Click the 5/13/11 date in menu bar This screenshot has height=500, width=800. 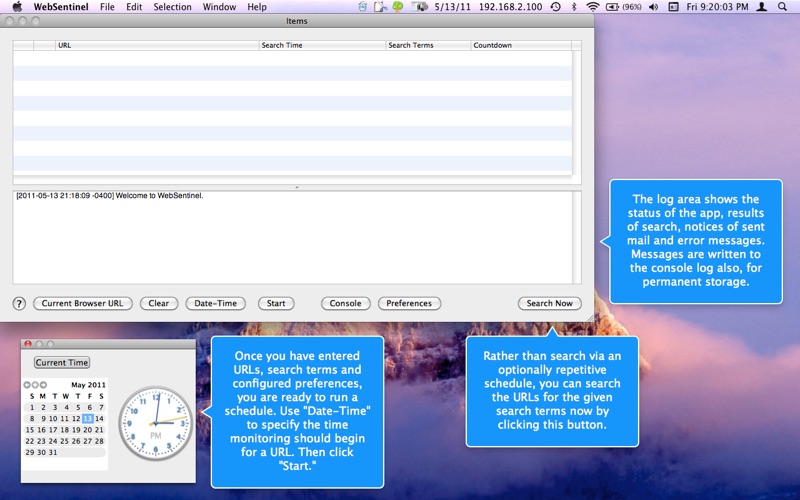pos(452,7)
